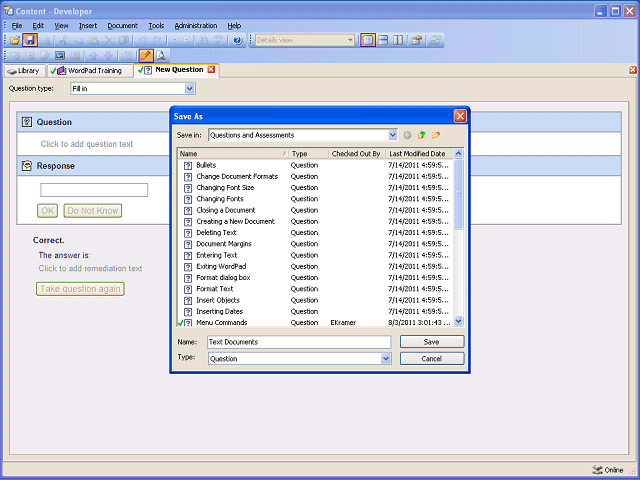The image size is (640, 480).
Task: Click the Online status icon
Action: coord(597,470)
